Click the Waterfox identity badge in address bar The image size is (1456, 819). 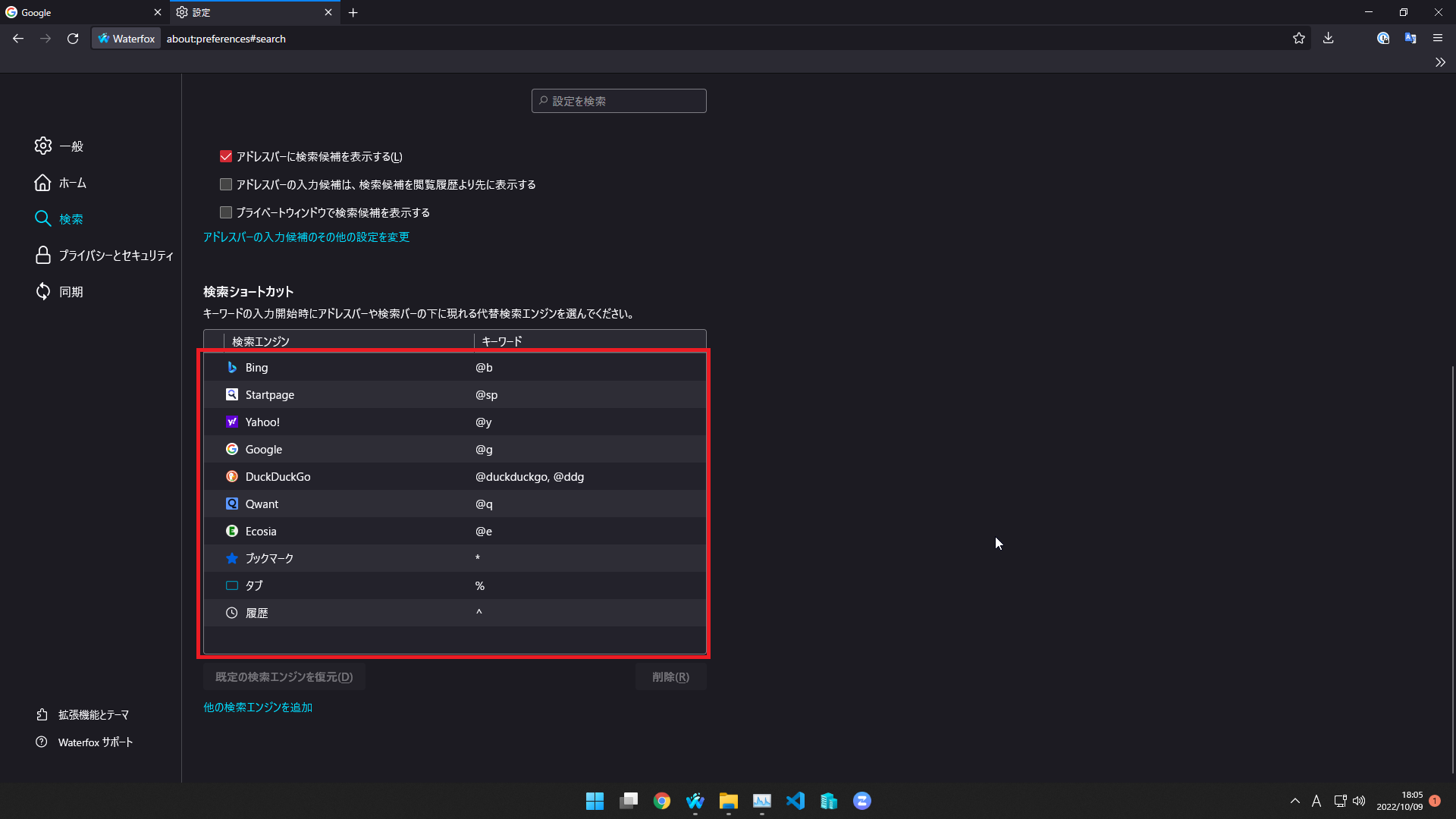(127, 39)
